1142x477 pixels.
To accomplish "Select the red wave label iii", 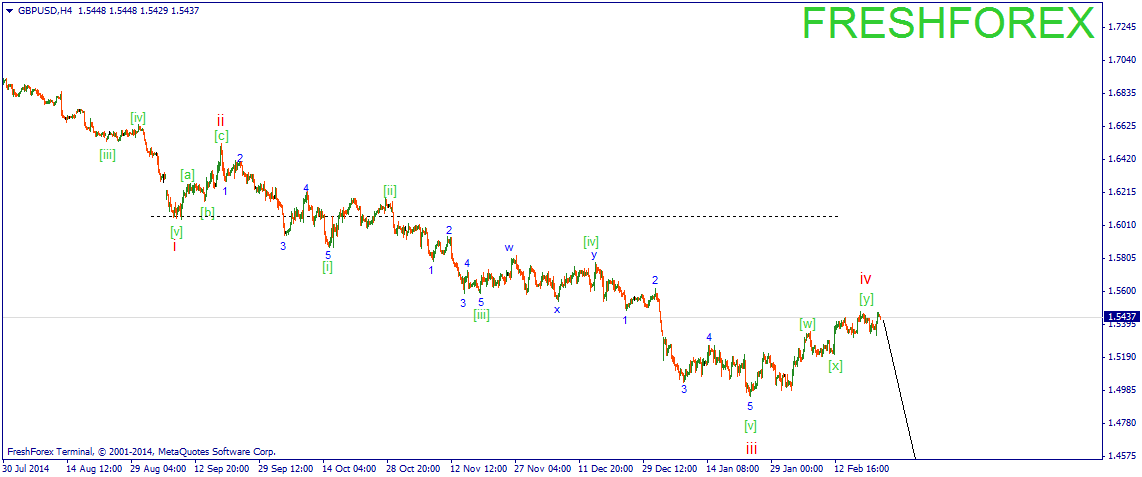I will click(x=750, y=449).
